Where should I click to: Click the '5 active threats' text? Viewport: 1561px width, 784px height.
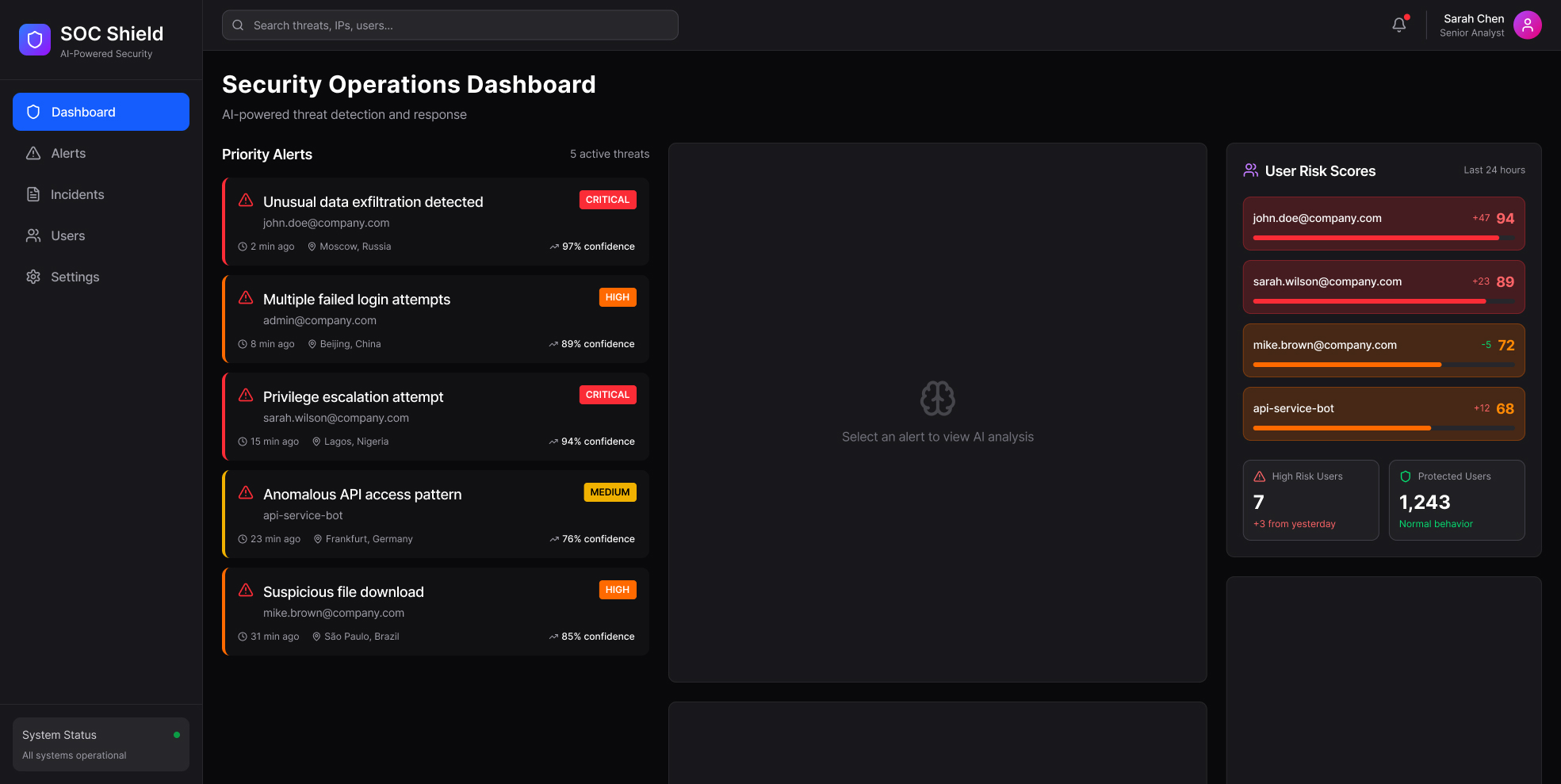(610, 154)
